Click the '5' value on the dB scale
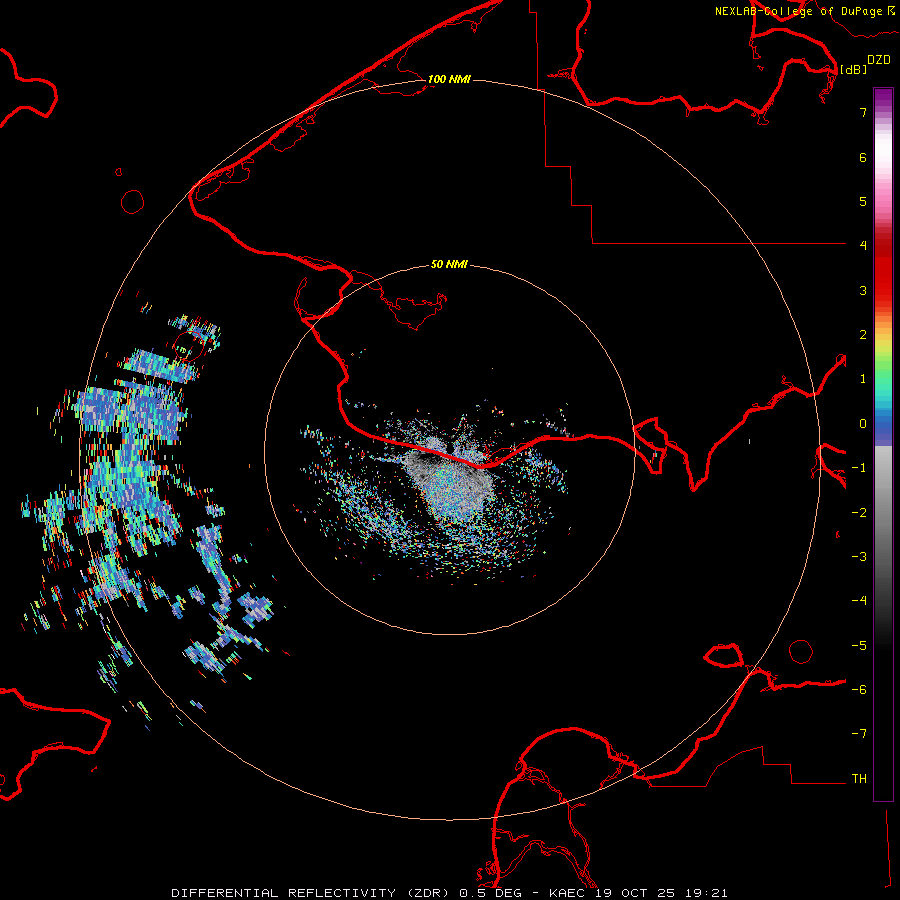900x900 pixels. coord(863,201)
